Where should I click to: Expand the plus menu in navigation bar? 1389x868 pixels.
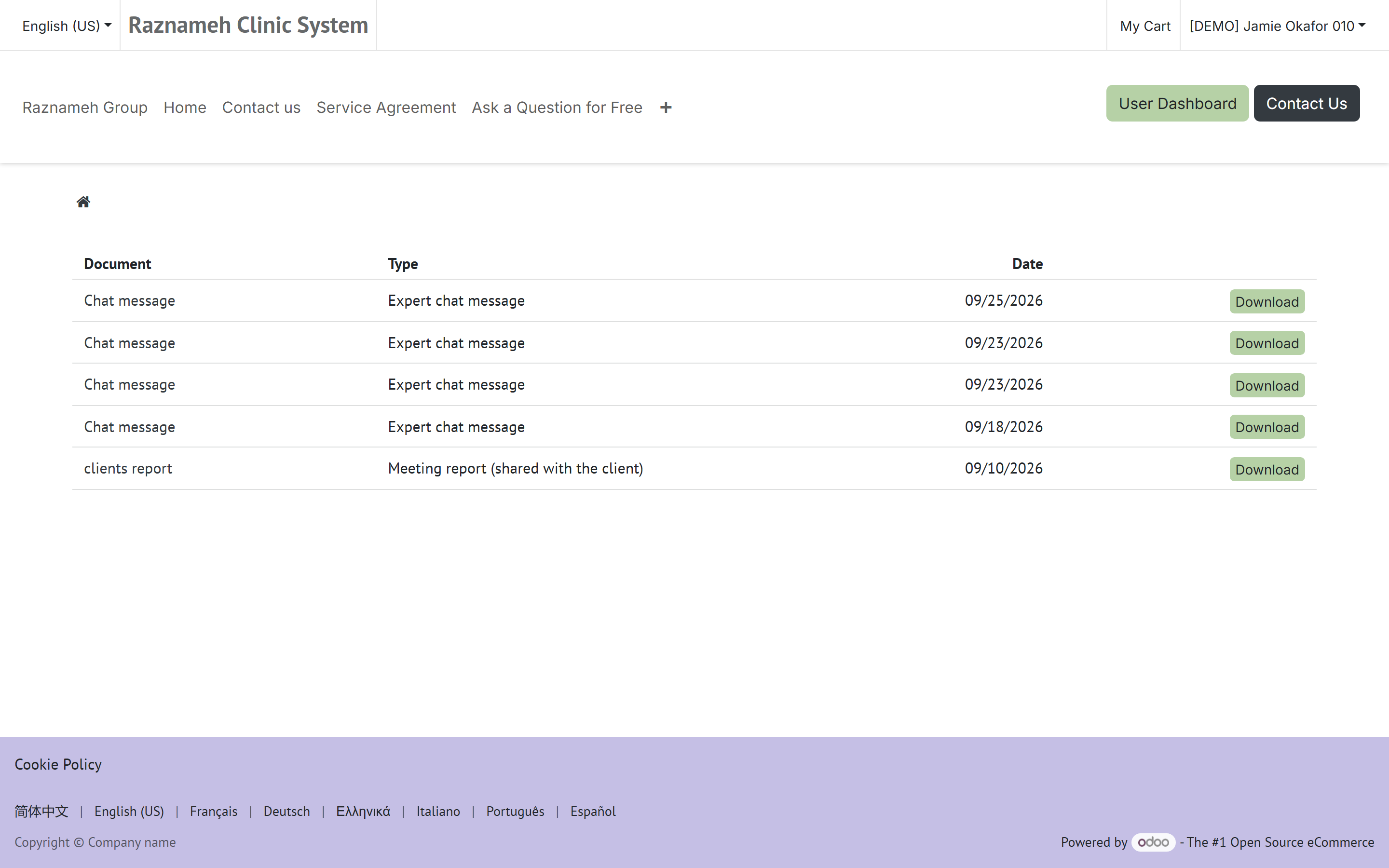point(666,108)
